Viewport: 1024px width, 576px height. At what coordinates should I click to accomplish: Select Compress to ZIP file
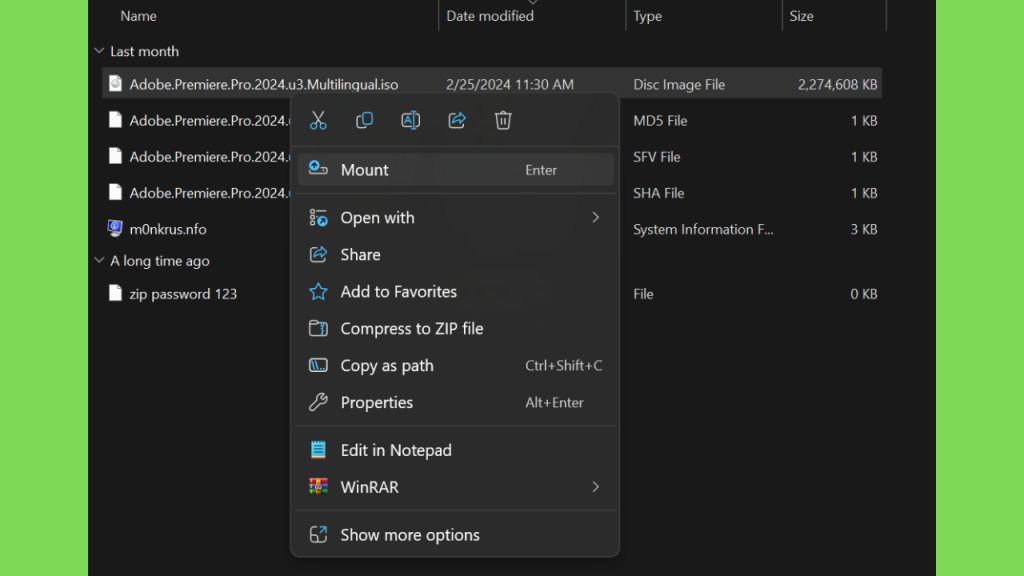tap(455, 328)
